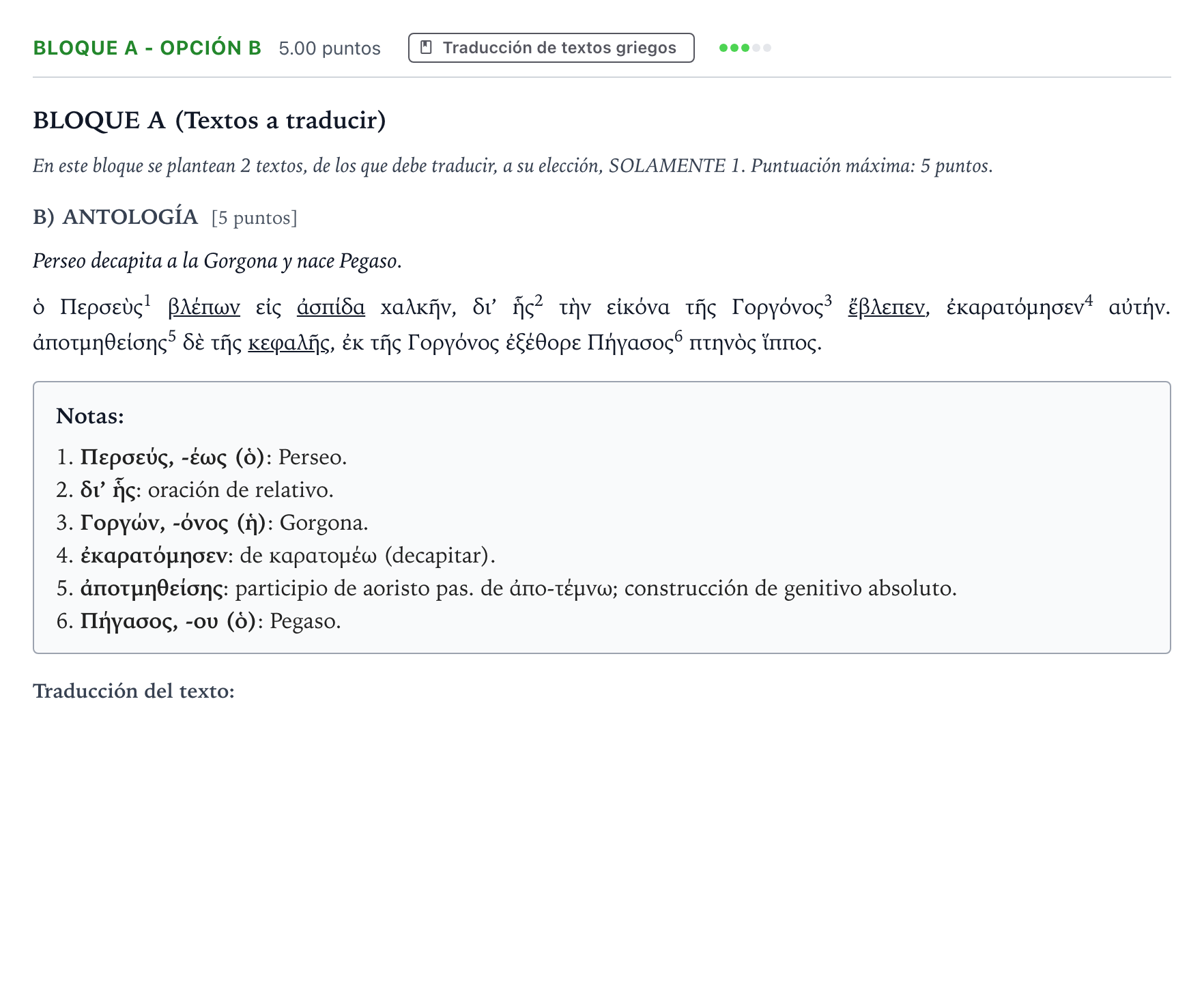
Task: Click the Notas: heading
Action: point(90,416)
